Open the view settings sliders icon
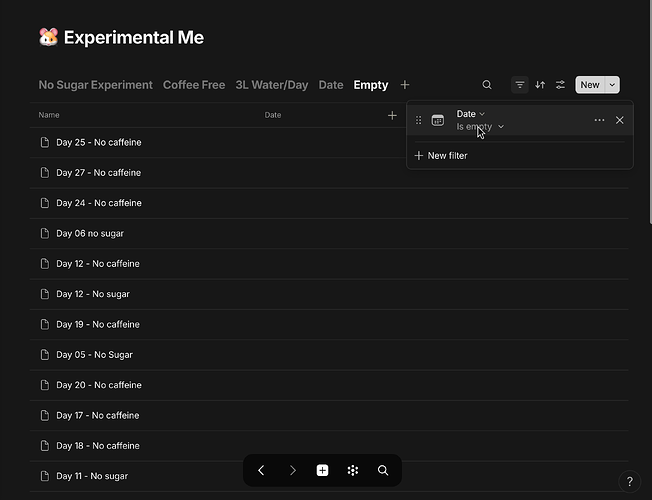652x500 pixels. pos(560,85)
